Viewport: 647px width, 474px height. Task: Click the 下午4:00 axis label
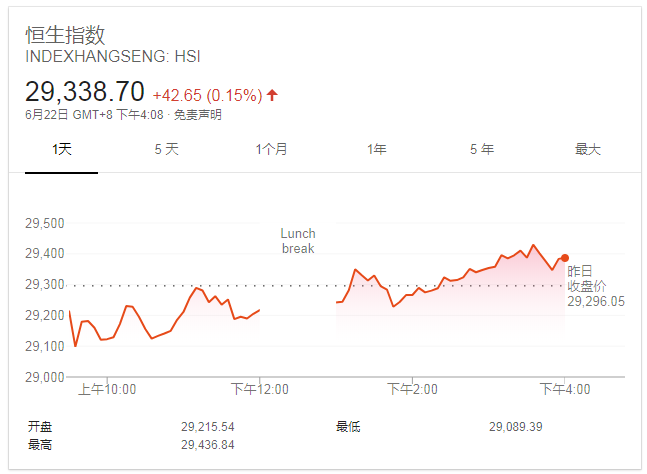(565, 389)
